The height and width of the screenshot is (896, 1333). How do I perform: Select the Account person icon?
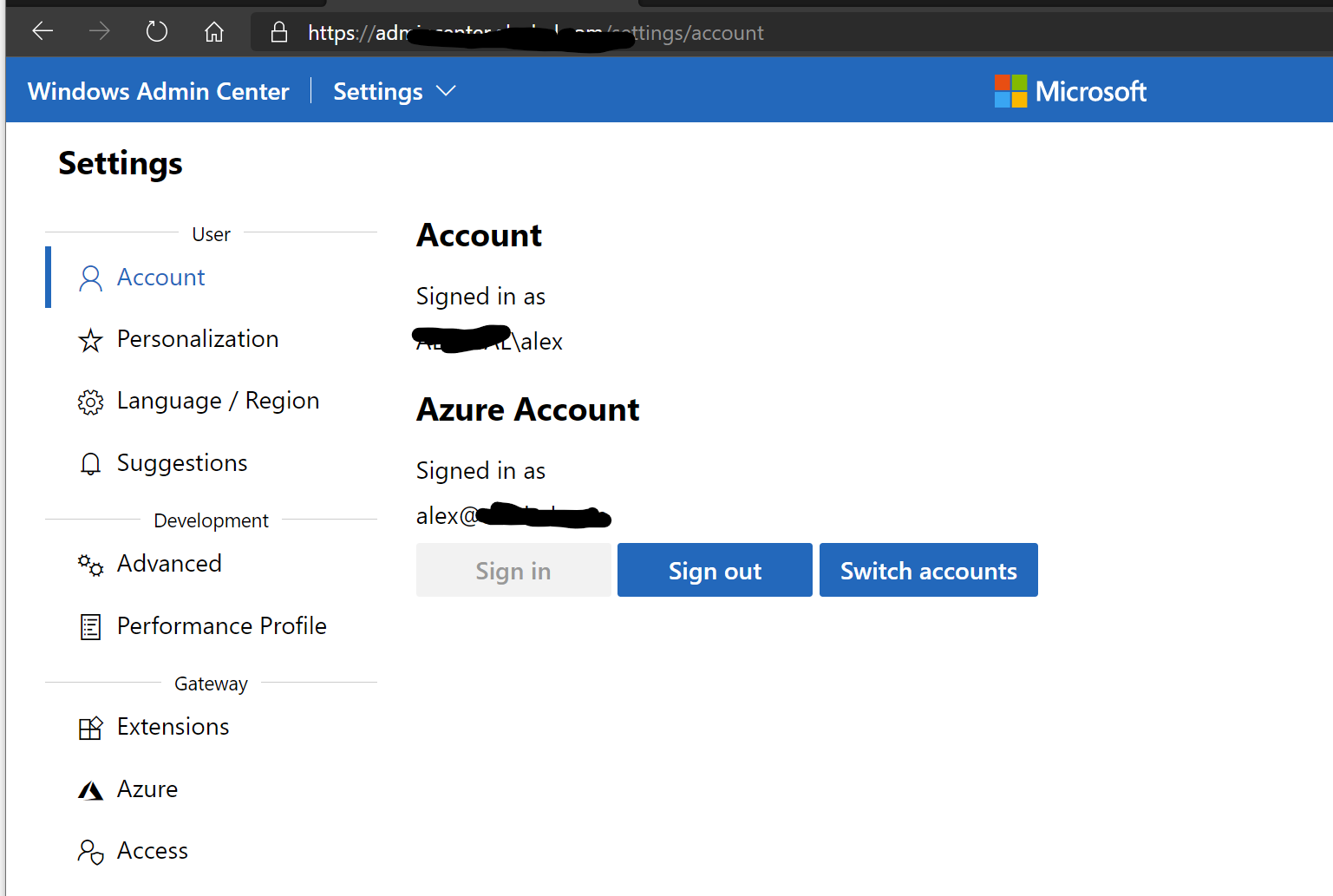[x=90, y=277]
